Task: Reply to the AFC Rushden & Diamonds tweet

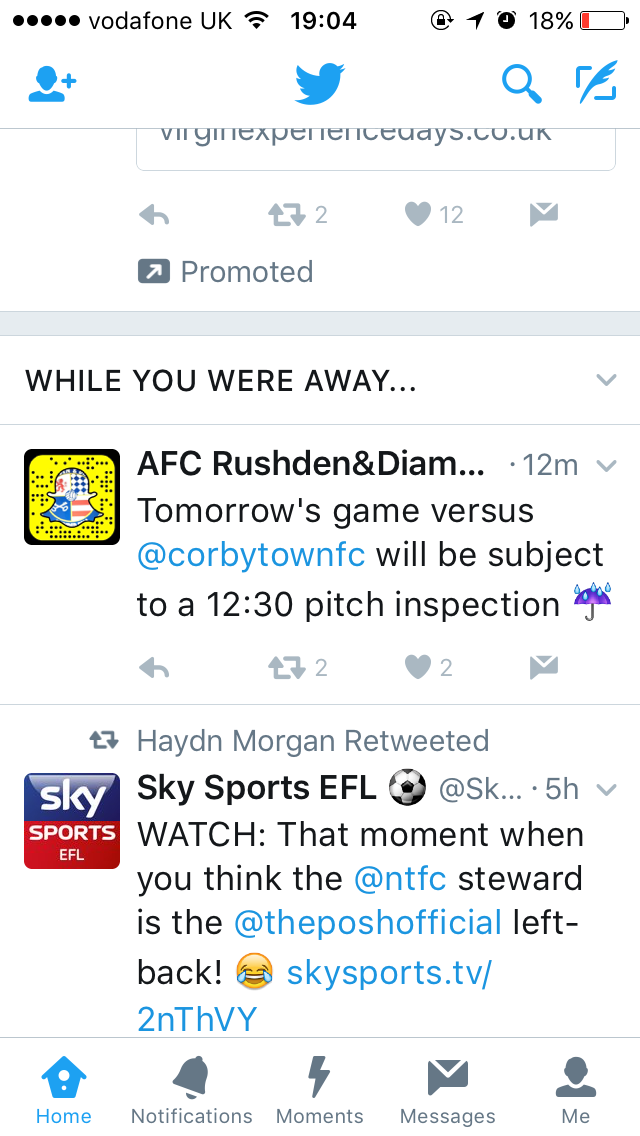Action: [153, 667]
